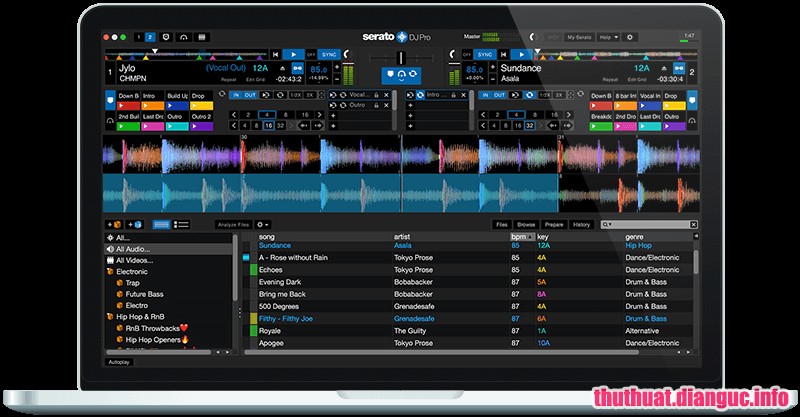Switch to 2-deck layout button
This screenshot has height=417, width=800.
tap(150, 37)
